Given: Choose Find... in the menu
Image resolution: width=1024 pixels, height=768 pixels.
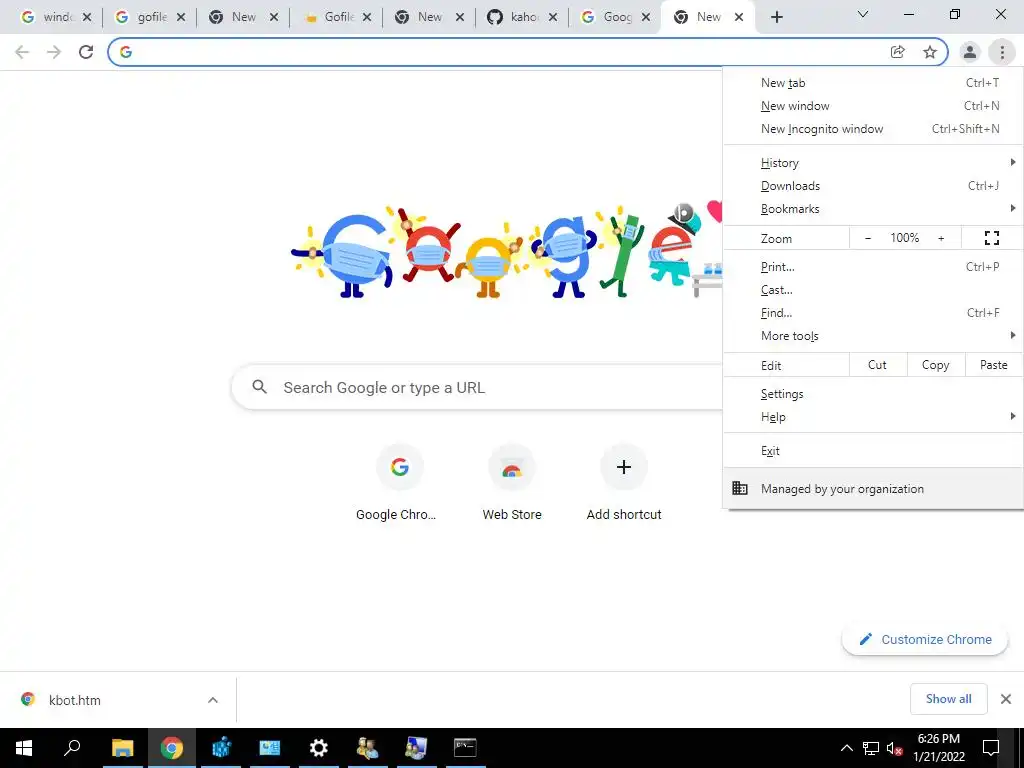Looking at the screenshot, I should pyautogui.click(x=873, y=313).
